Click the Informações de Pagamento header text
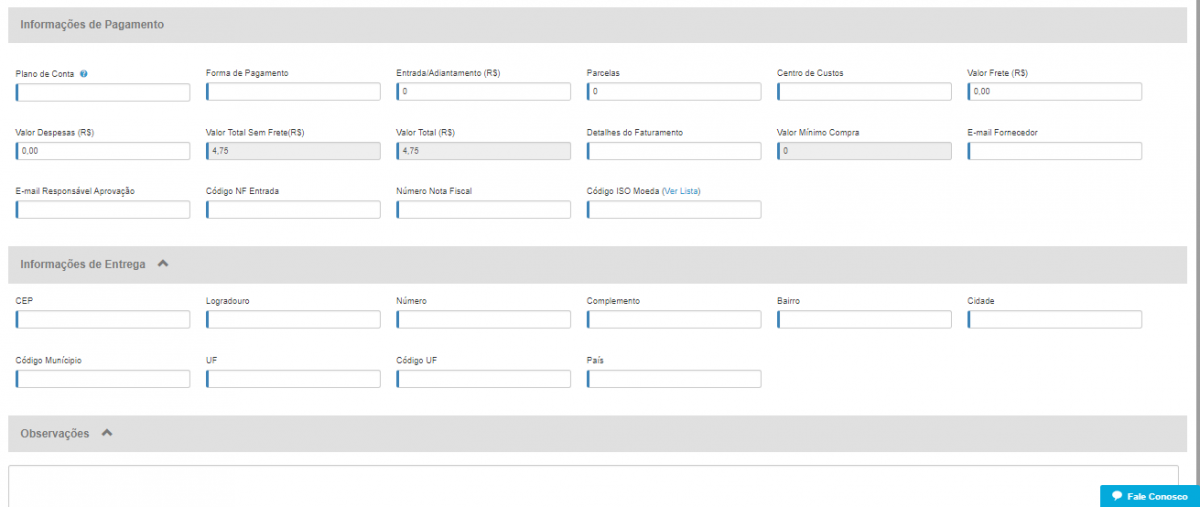Screen dimensions: 1200x507 click(92, 24)
